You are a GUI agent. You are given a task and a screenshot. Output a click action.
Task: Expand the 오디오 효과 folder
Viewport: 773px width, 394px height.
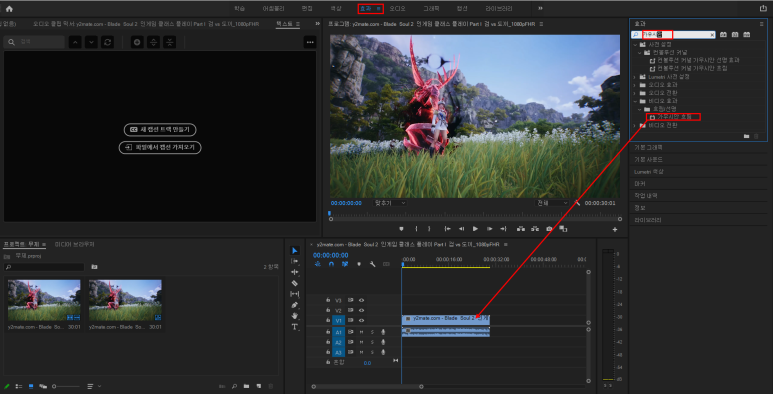pyautogui.click(x=635, y=85)
